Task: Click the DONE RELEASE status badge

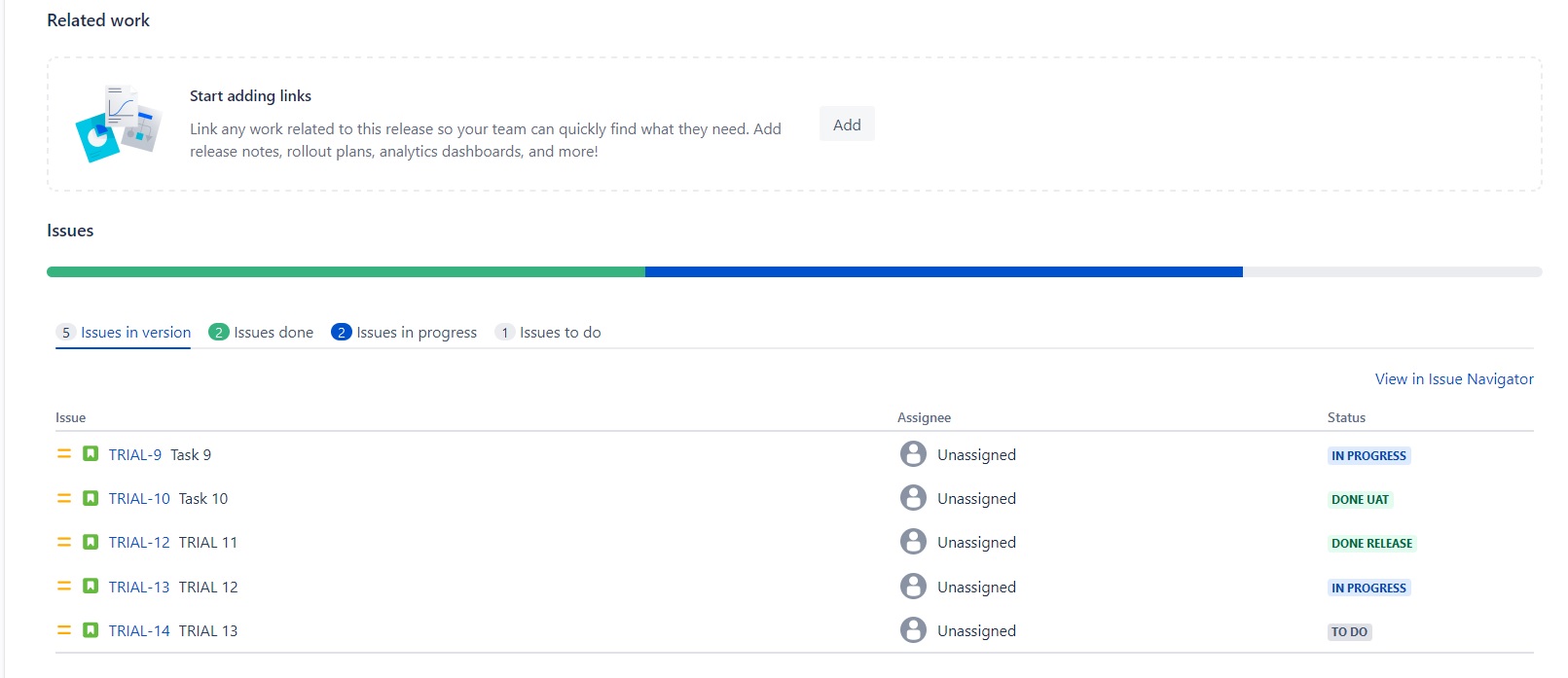Action: (x=1371, y=544)
